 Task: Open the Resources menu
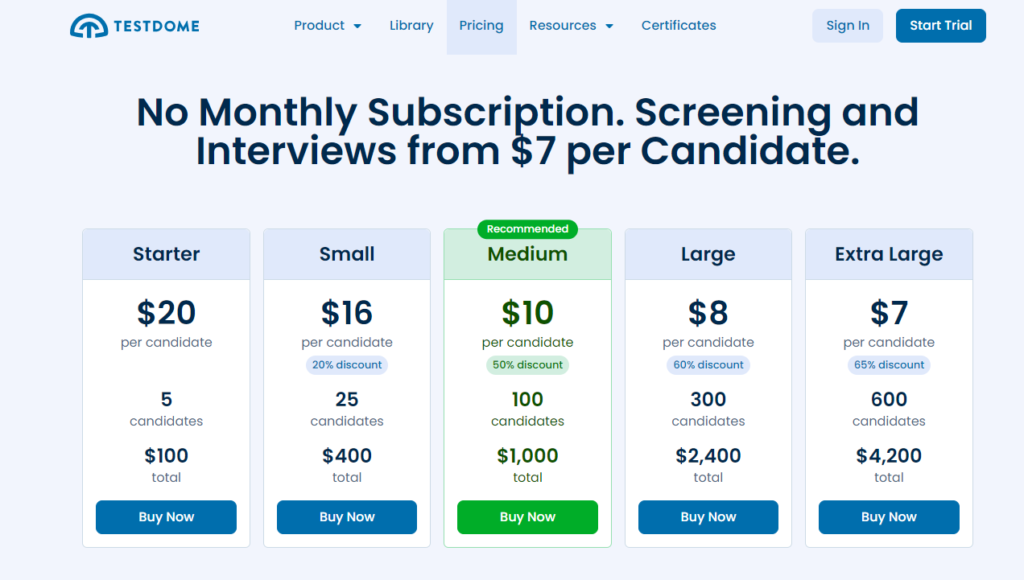tap(562, 26)
